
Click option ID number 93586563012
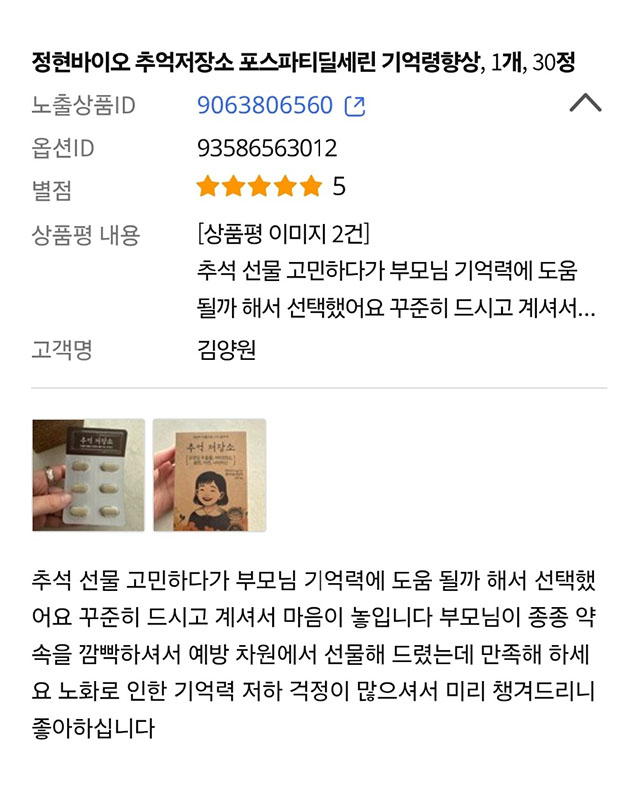(267, 148)
